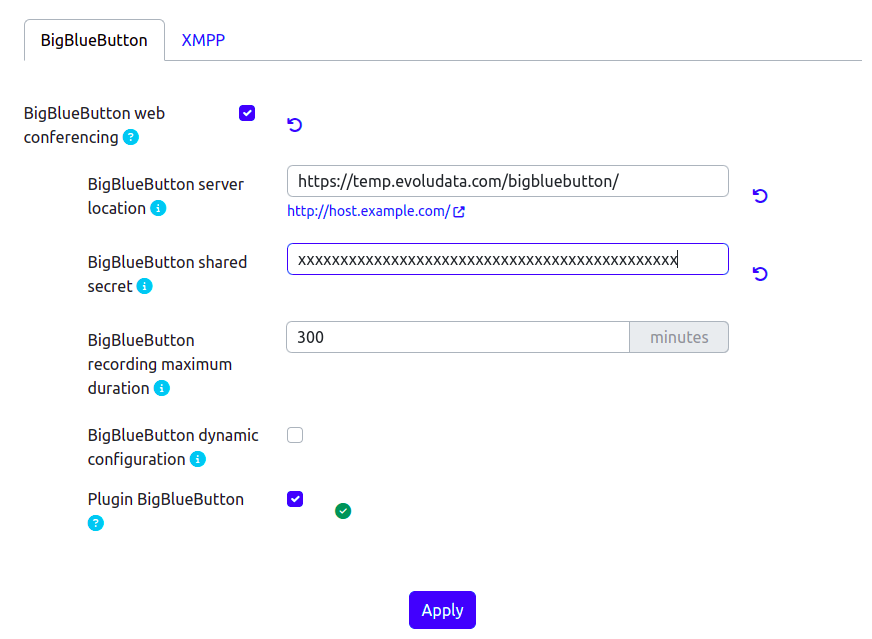Click the Apply button
The image size is (872, 639).
[442, 610]
